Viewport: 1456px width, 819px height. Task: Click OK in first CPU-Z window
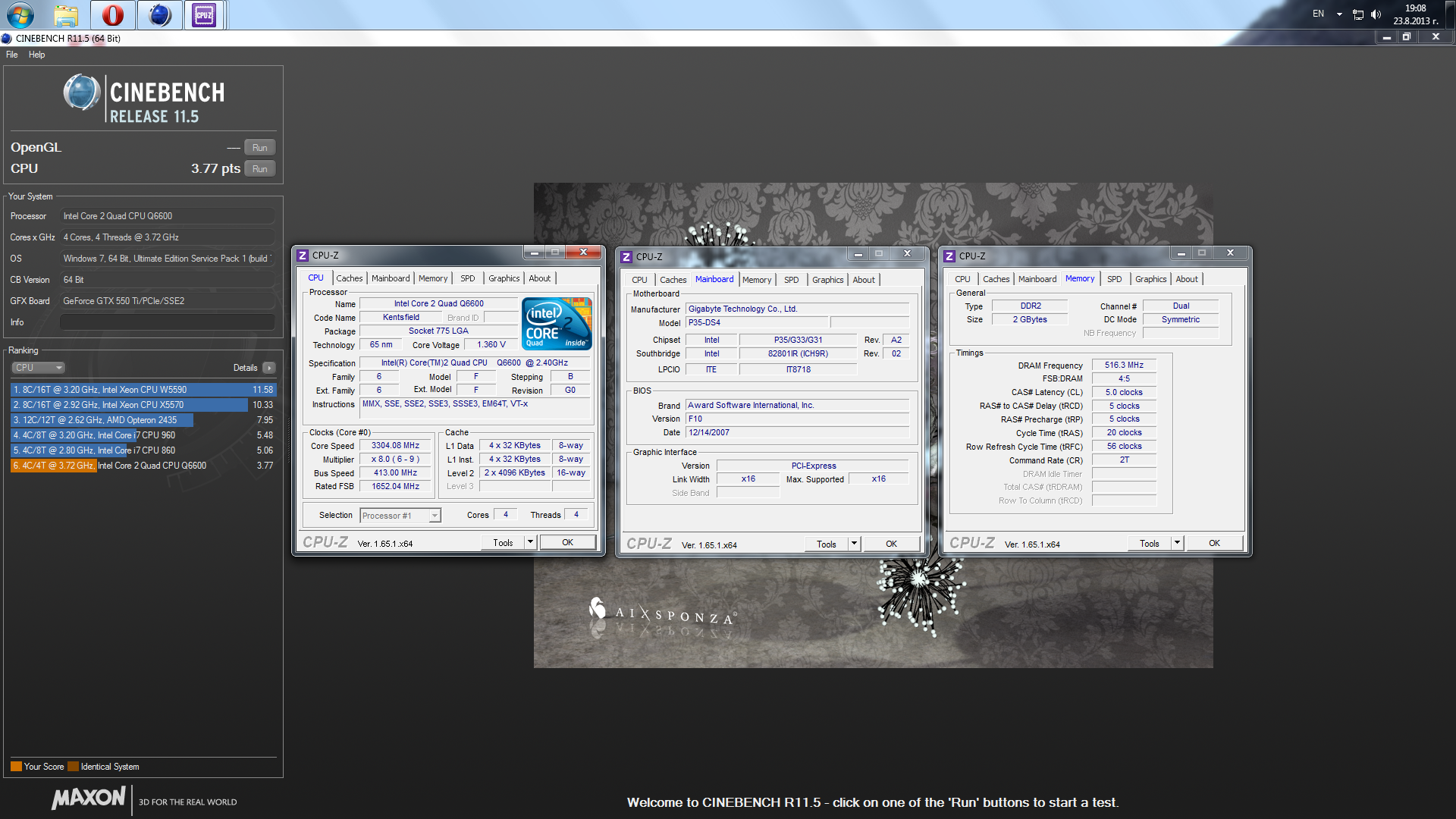567,543
